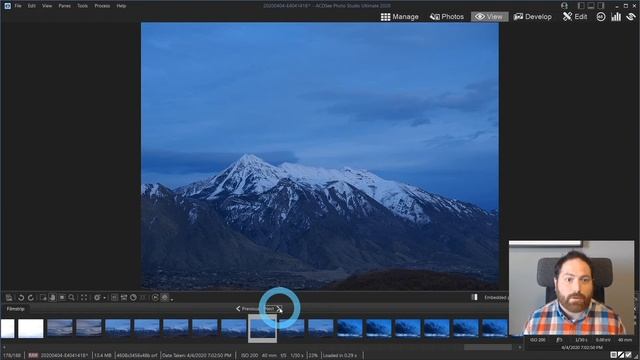The width and height of the screenshot is (640, 360).
Task: Click the 13.4 MB file size text
Action: pos(103,356)
